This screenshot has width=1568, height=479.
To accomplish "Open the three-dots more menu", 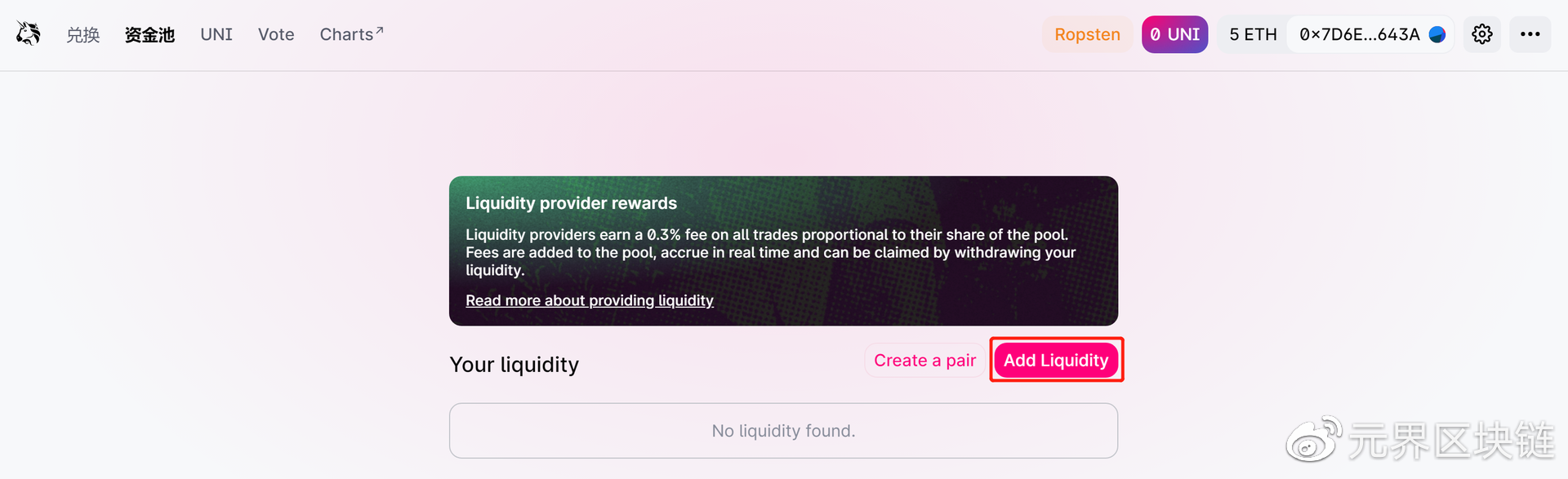I will (x=1530, y=34).
